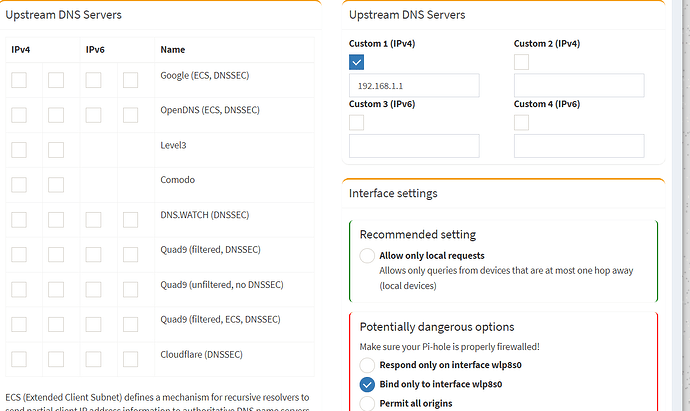Click the Custom 1 field containing 192.168.1.1
Screen dimensions: 690x411
[x=414, y=86]
